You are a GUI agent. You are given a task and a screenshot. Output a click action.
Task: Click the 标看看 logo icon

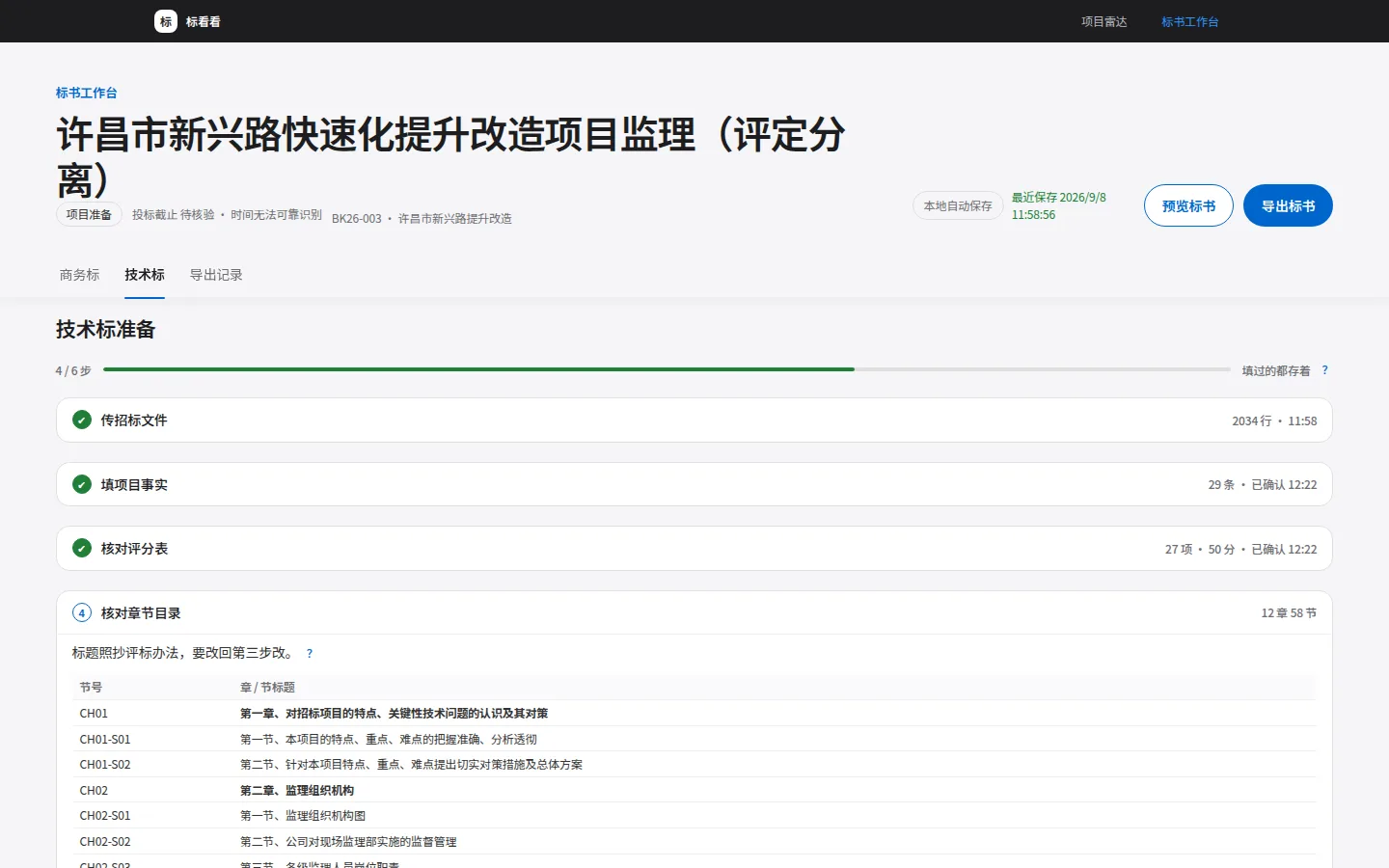(x=166, y=21)
